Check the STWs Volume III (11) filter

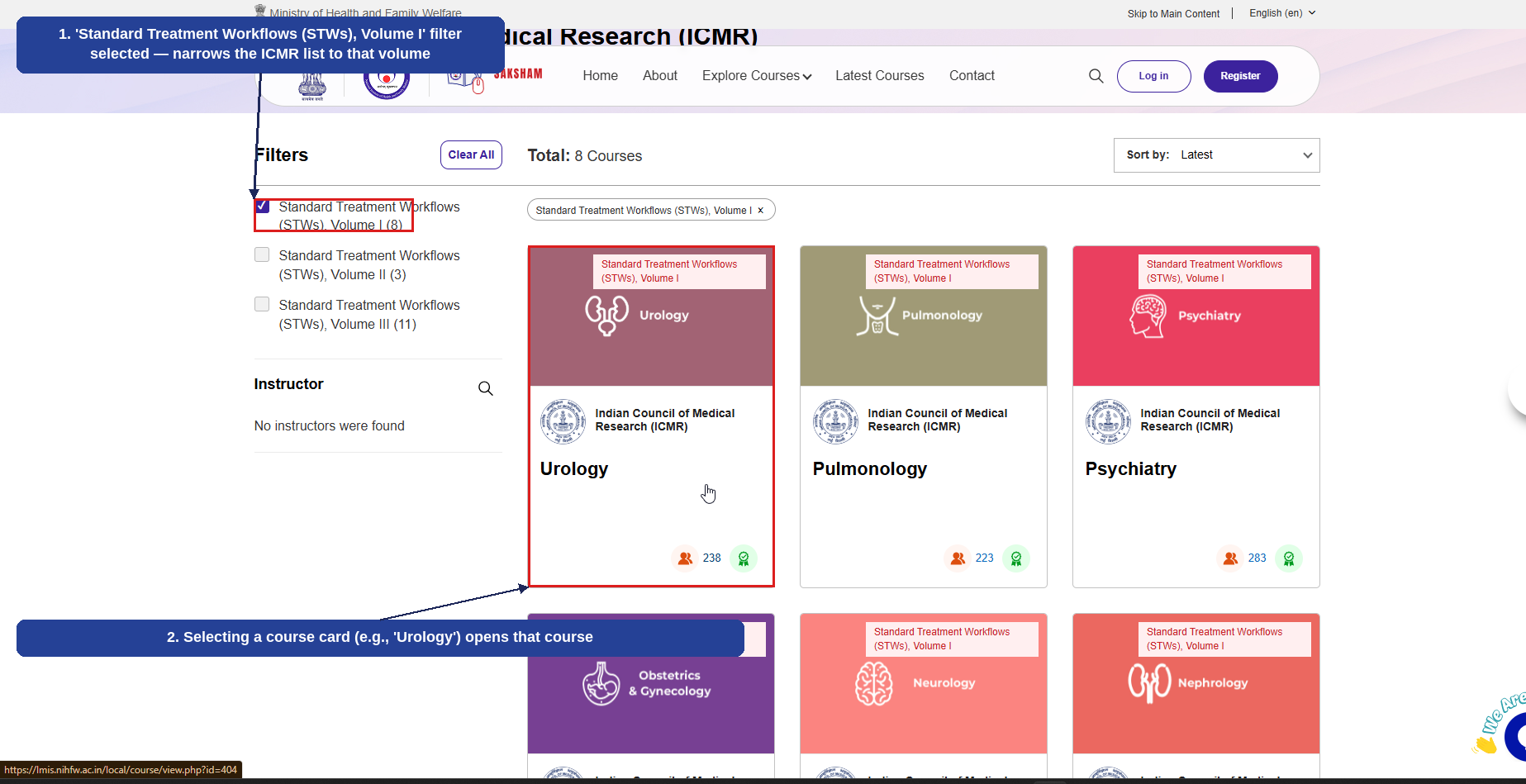coord(262,304)
